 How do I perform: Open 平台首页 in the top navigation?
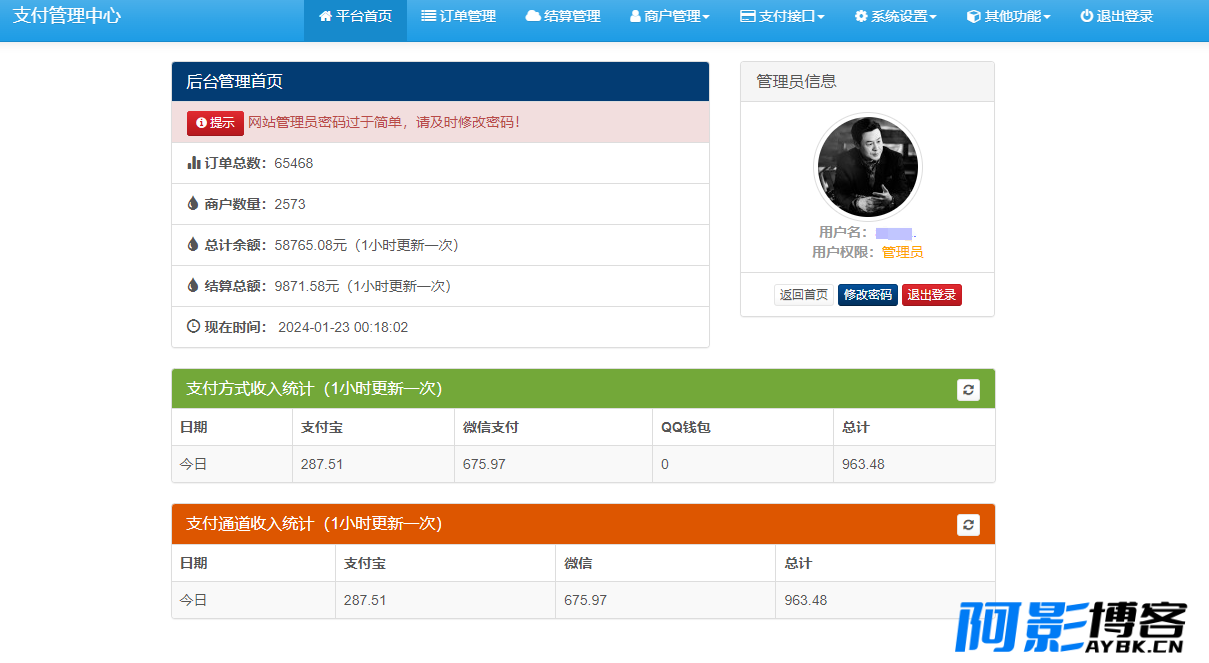tap(355, 16)
